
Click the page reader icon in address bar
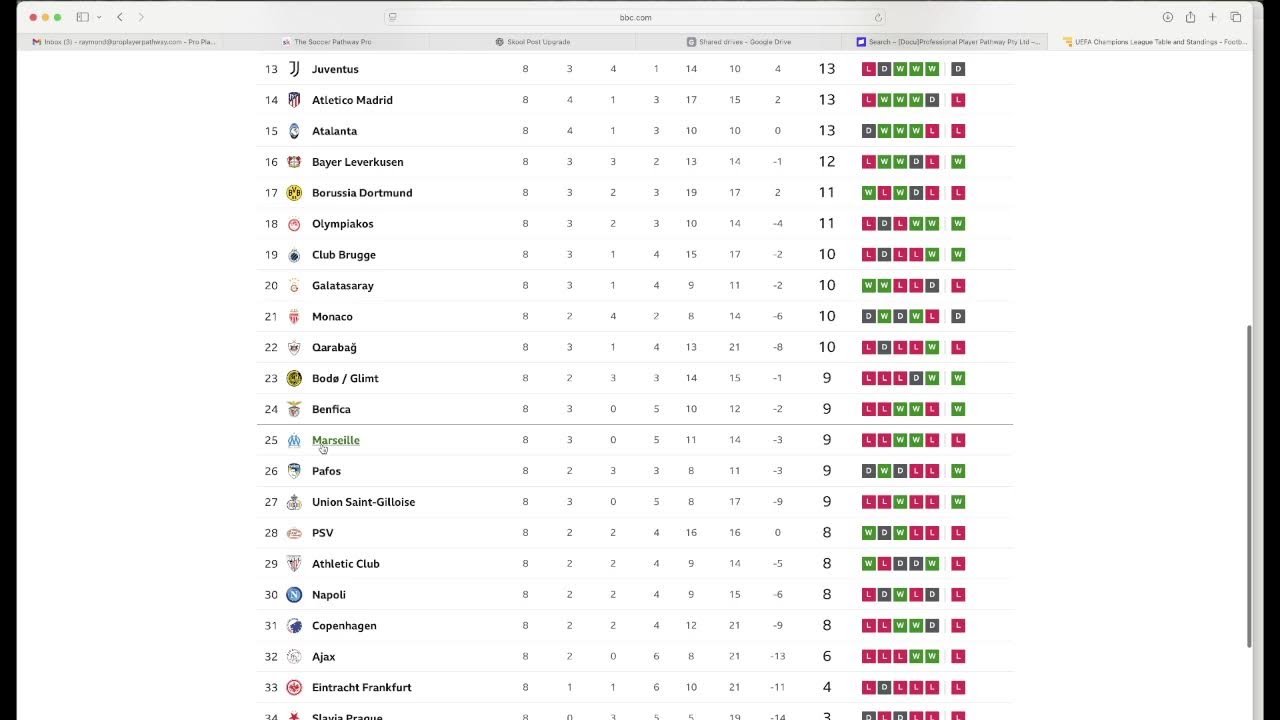point(392,17)
